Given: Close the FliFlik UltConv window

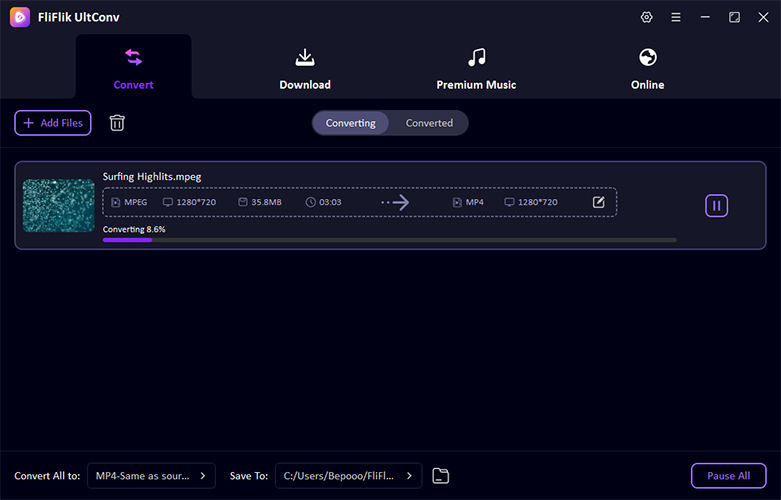Looking at the screenshot, I should point(763,17).
